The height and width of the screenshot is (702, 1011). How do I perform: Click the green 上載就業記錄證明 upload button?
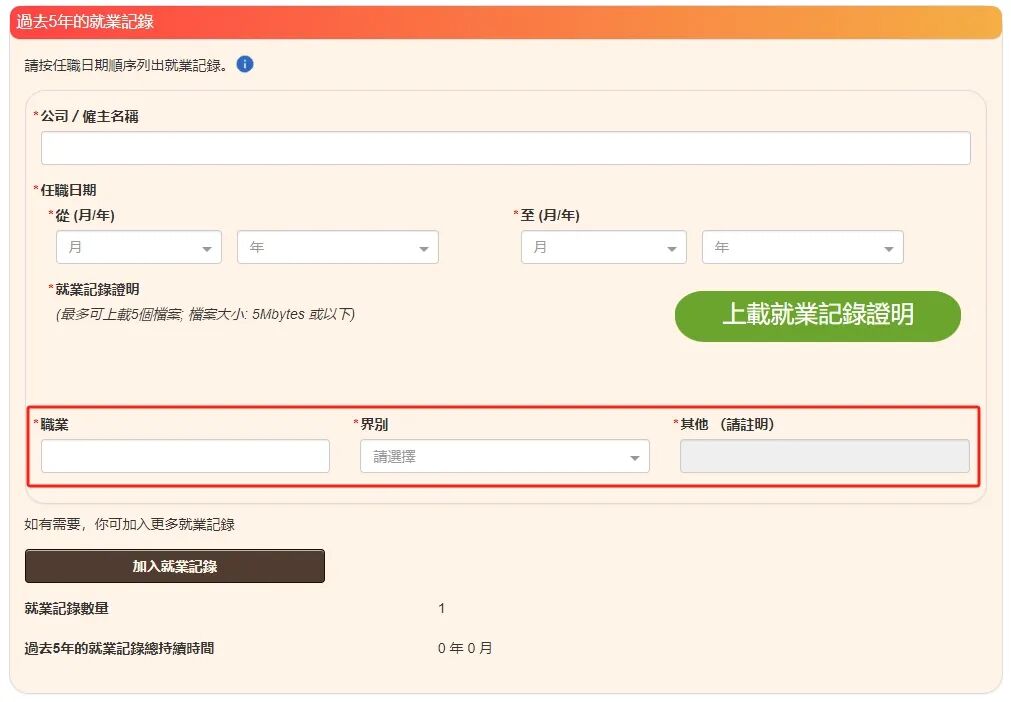tap(817, 315)
